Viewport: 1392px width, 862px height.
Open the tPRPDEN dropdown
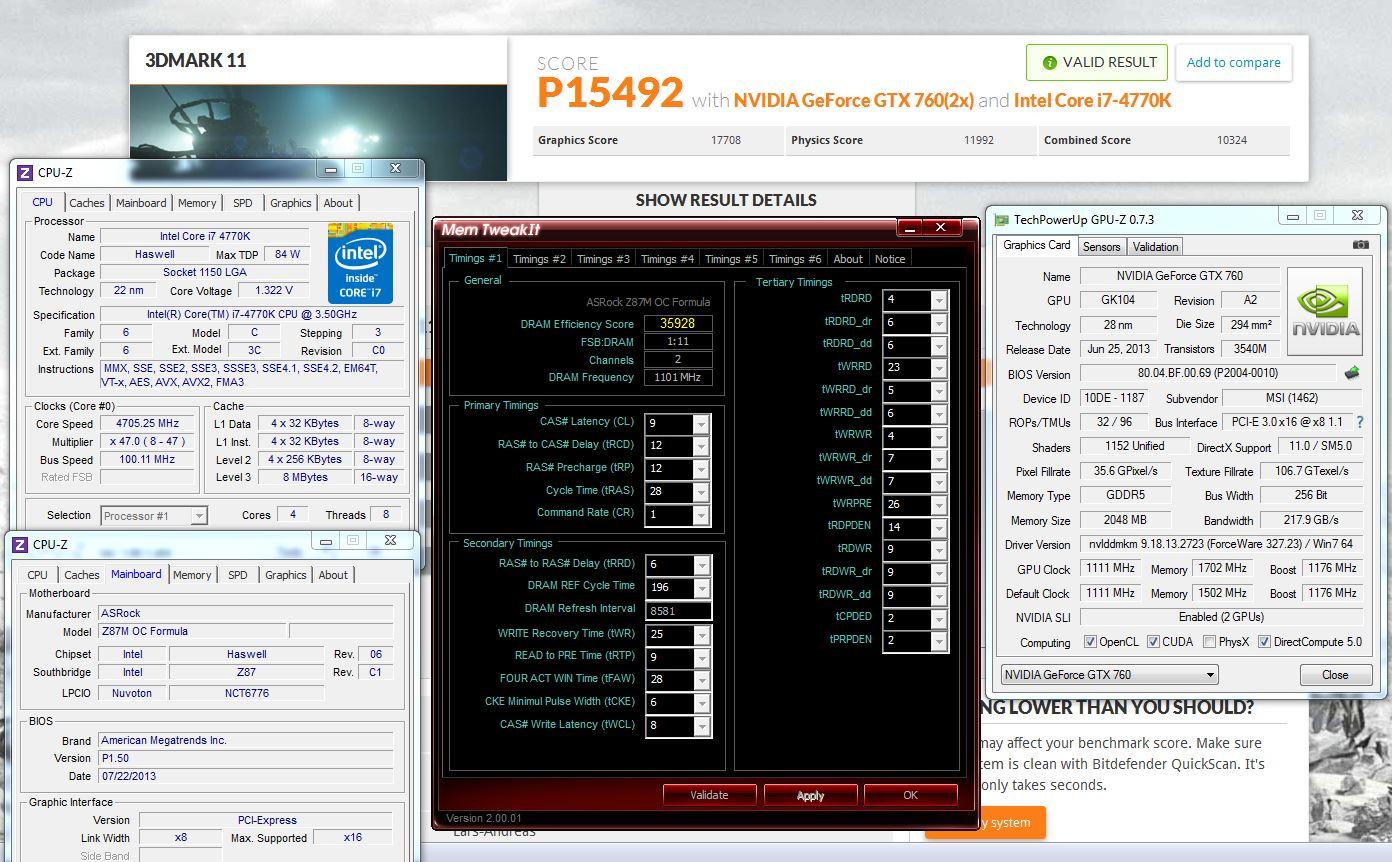coord(939,641)
